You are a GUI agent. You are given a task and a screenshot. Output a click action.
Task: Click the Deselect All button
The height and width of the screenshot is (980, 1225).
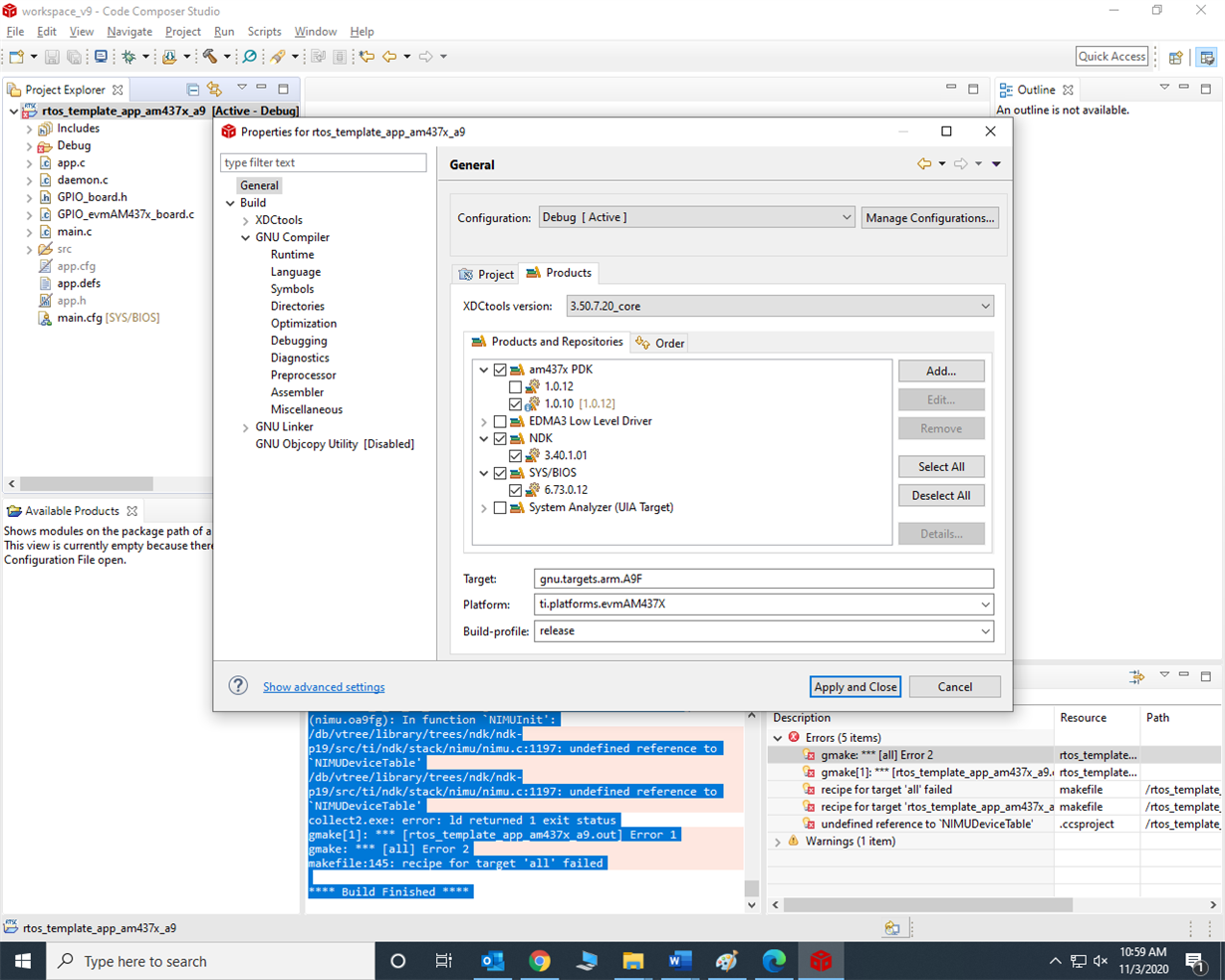pyautogui.click(x=941, y=495)
